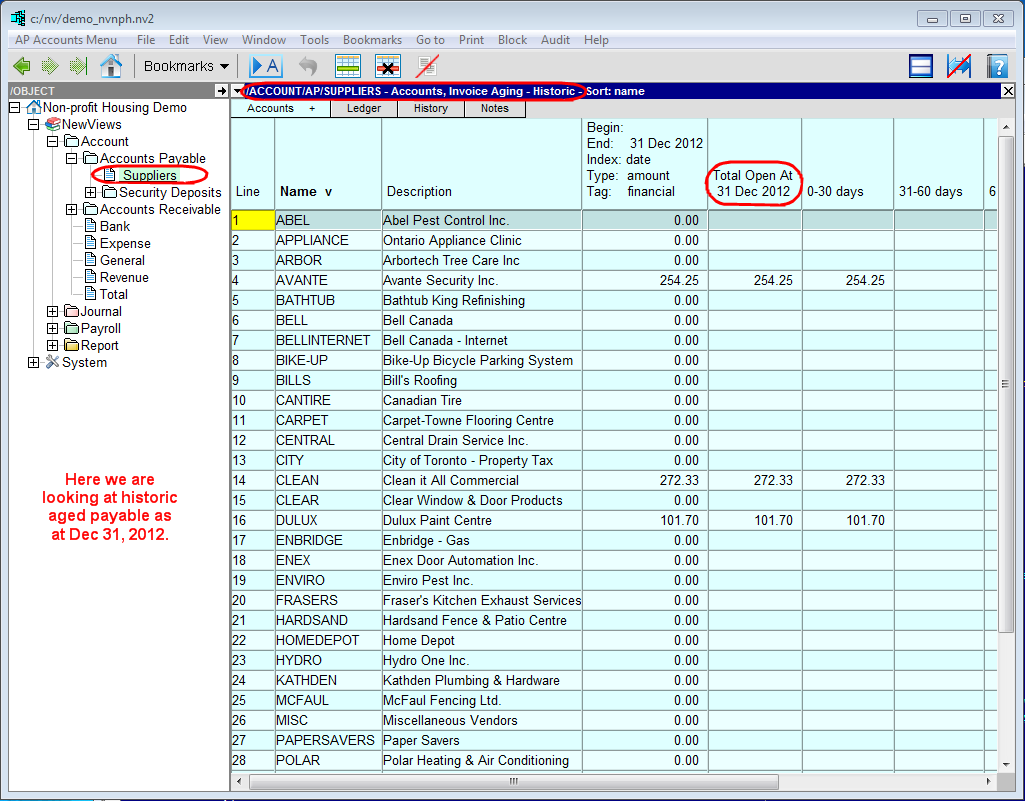Click the delete row icon with X
This screenshot has height=801, width=1025.
pos(388,66)
